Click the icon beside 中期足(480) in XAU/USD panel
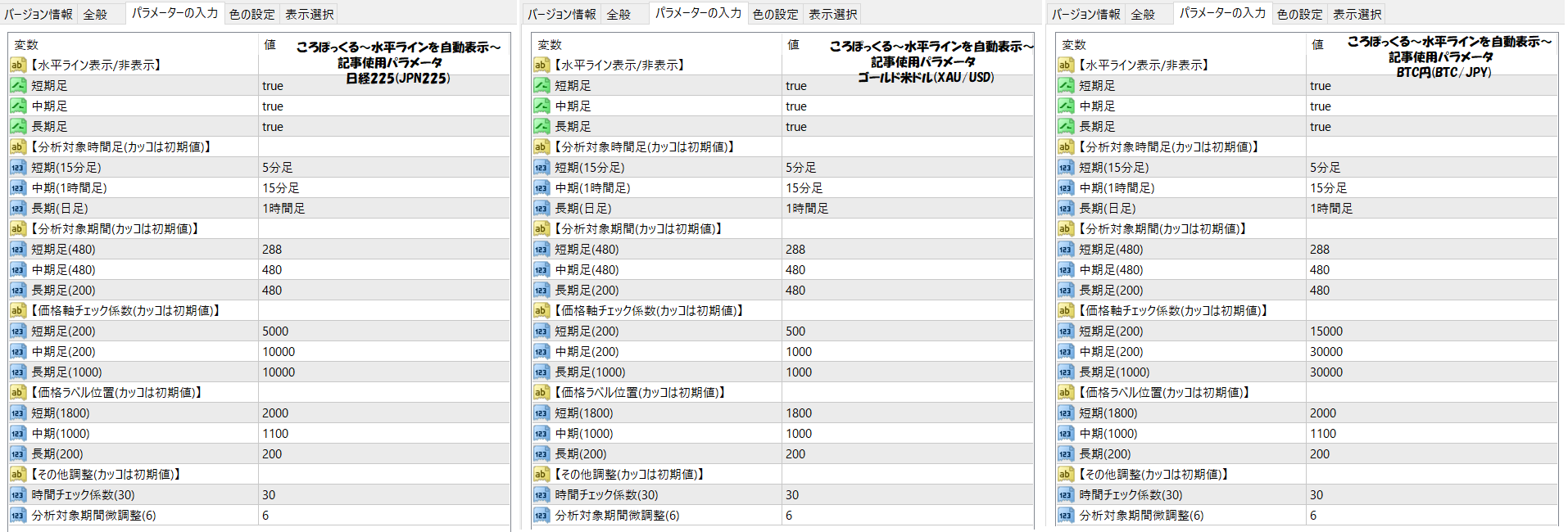This screenshot has height=532, width=1568. tap(542, 269)
